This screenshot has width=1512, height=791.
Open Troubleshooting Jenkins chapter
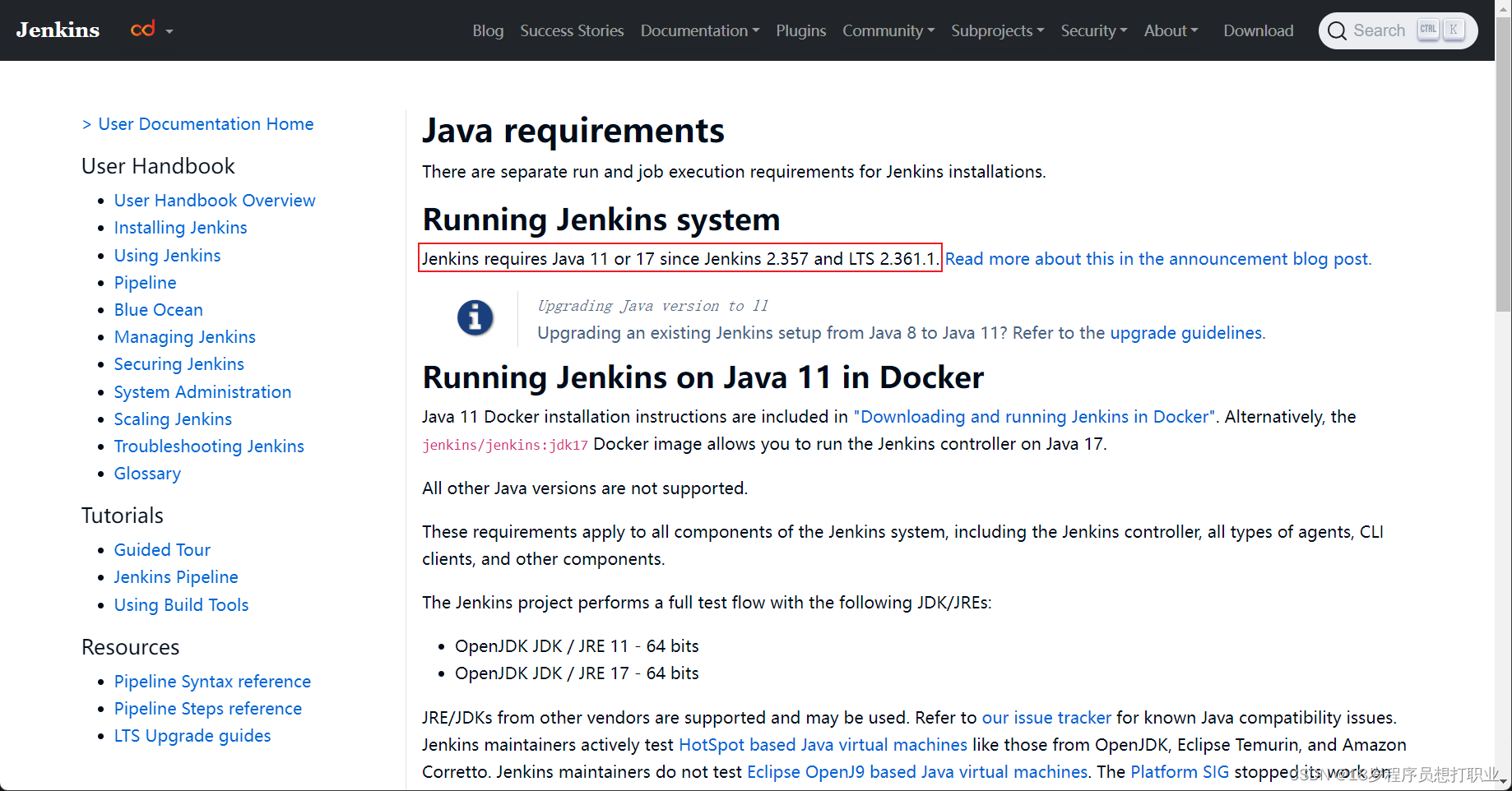209,446
